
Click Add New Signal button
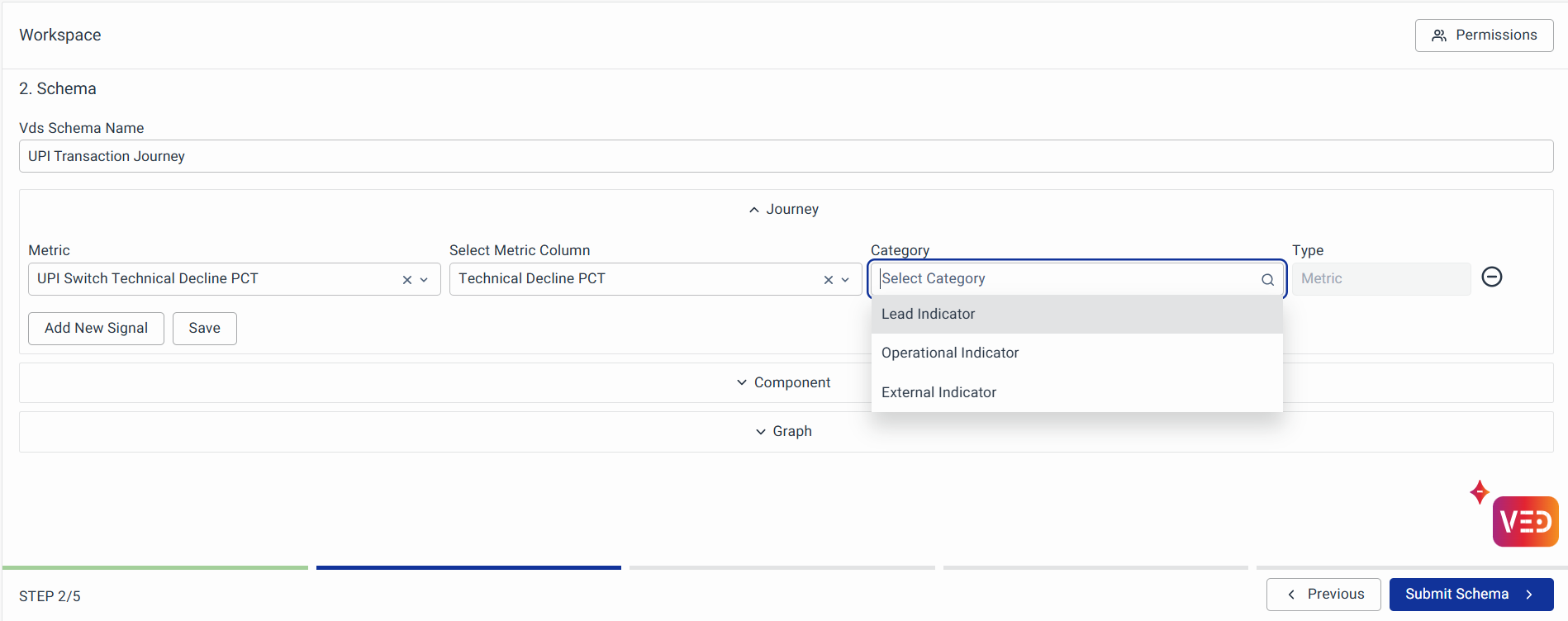click(96, 329)
